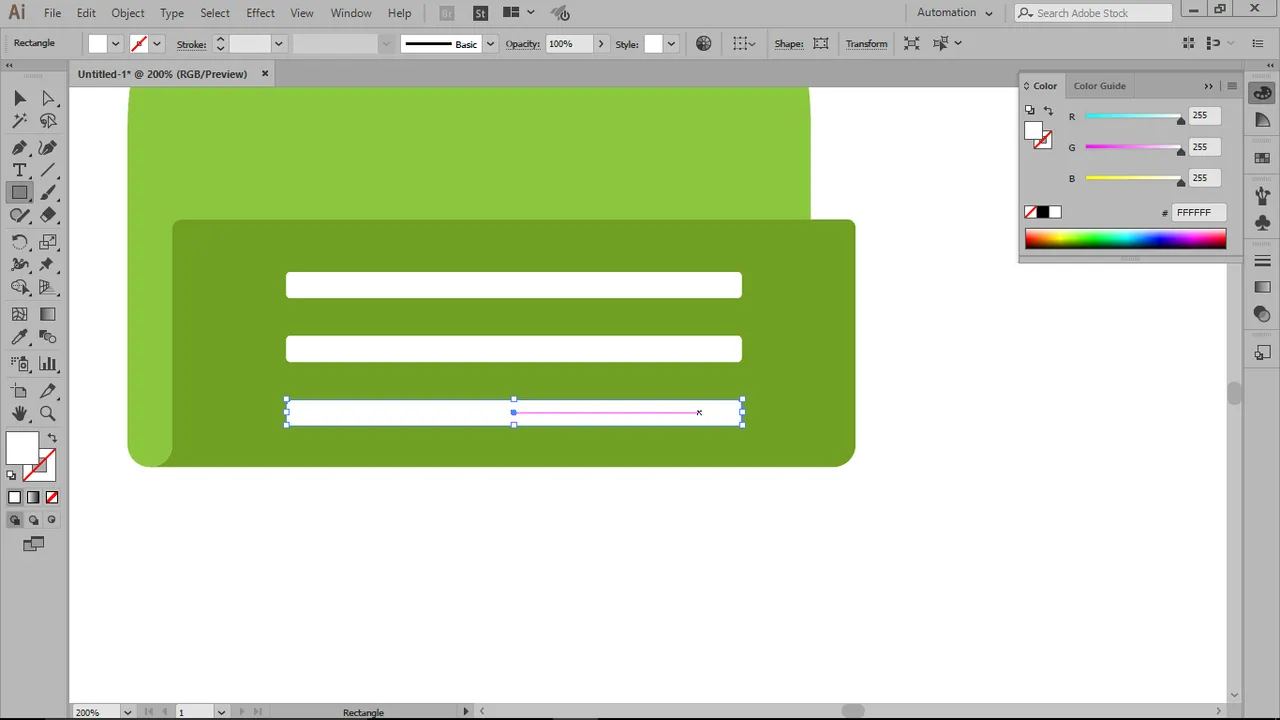Select the Direct Selection tool (white arrow)
This screenshot has height=720, width=1280.
click(47, 98)
